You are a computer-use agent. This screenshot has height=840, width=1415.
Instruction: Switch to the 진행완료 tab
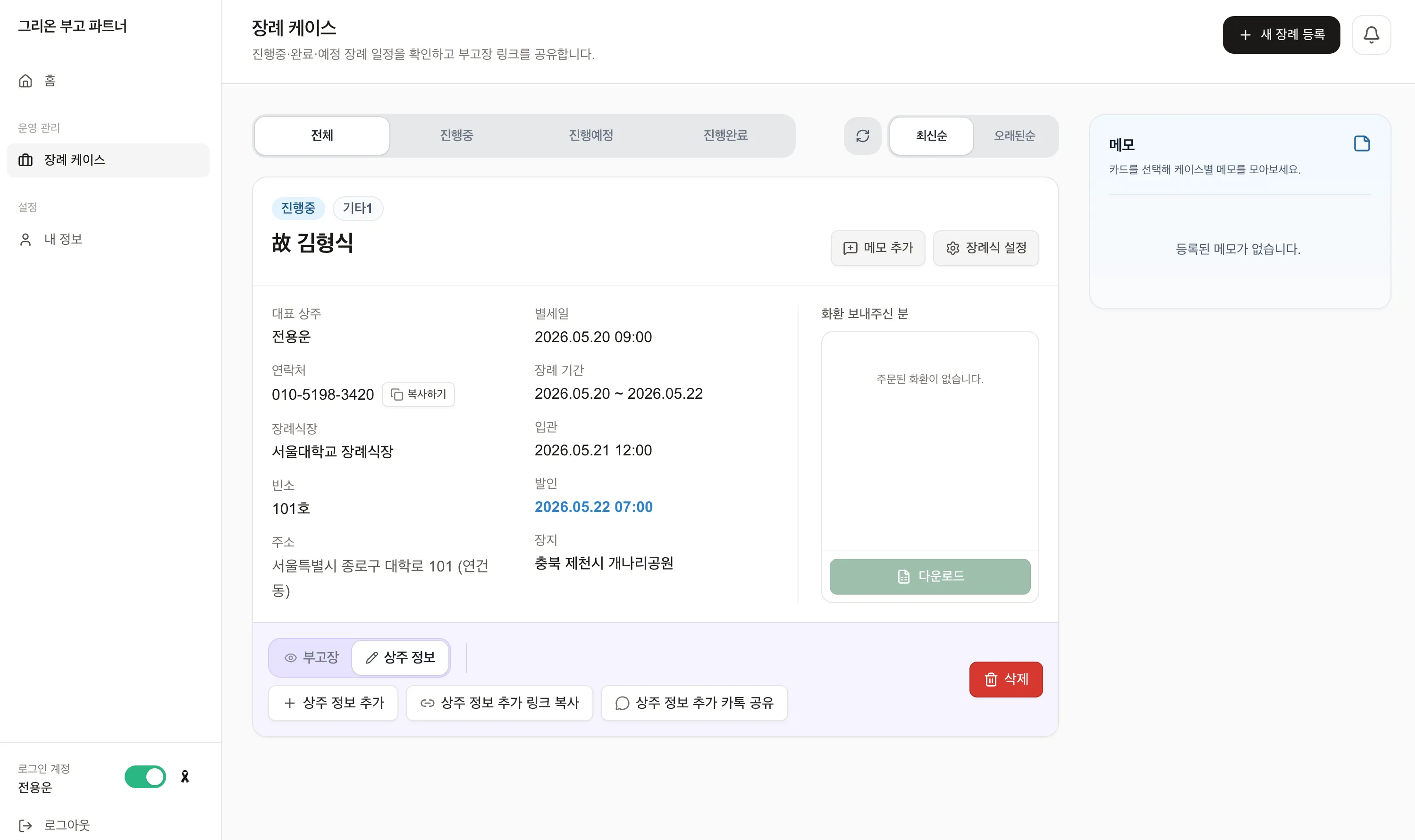point(725,136)
